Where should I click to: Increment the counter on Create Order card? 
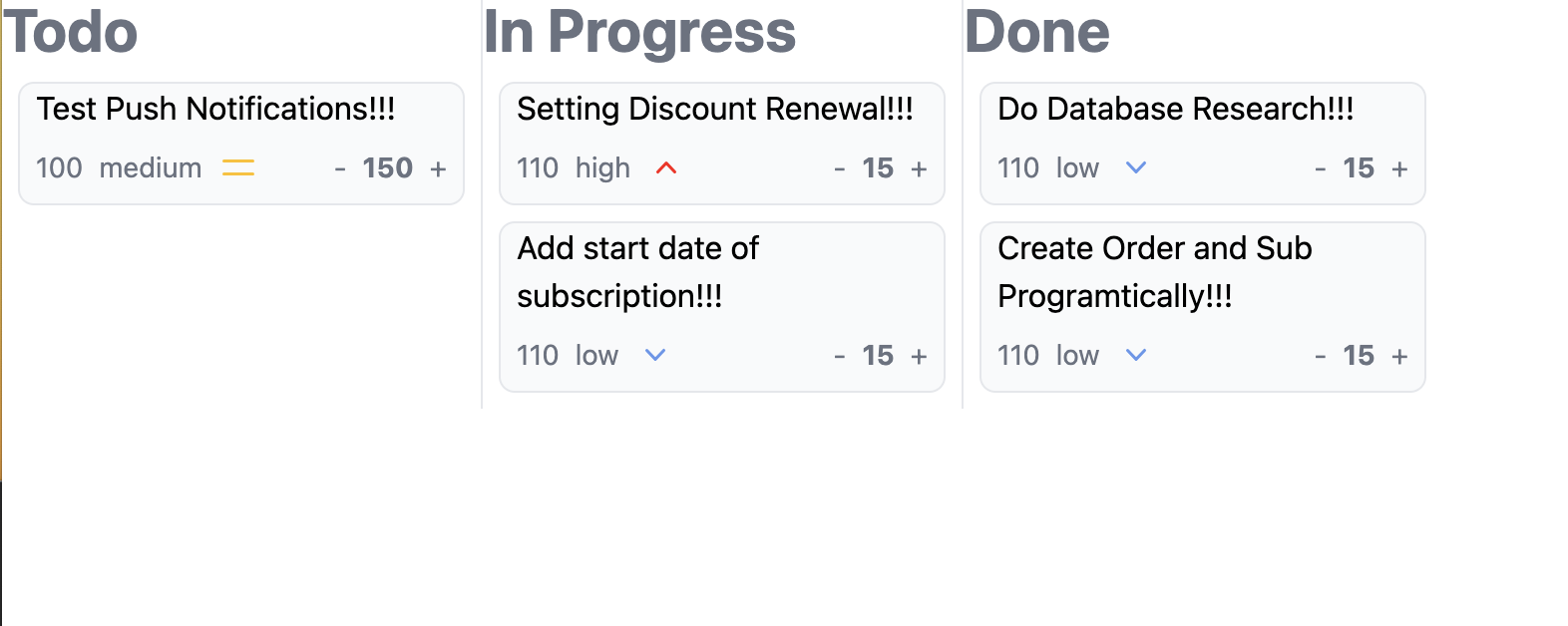(x=1401, y=355)
